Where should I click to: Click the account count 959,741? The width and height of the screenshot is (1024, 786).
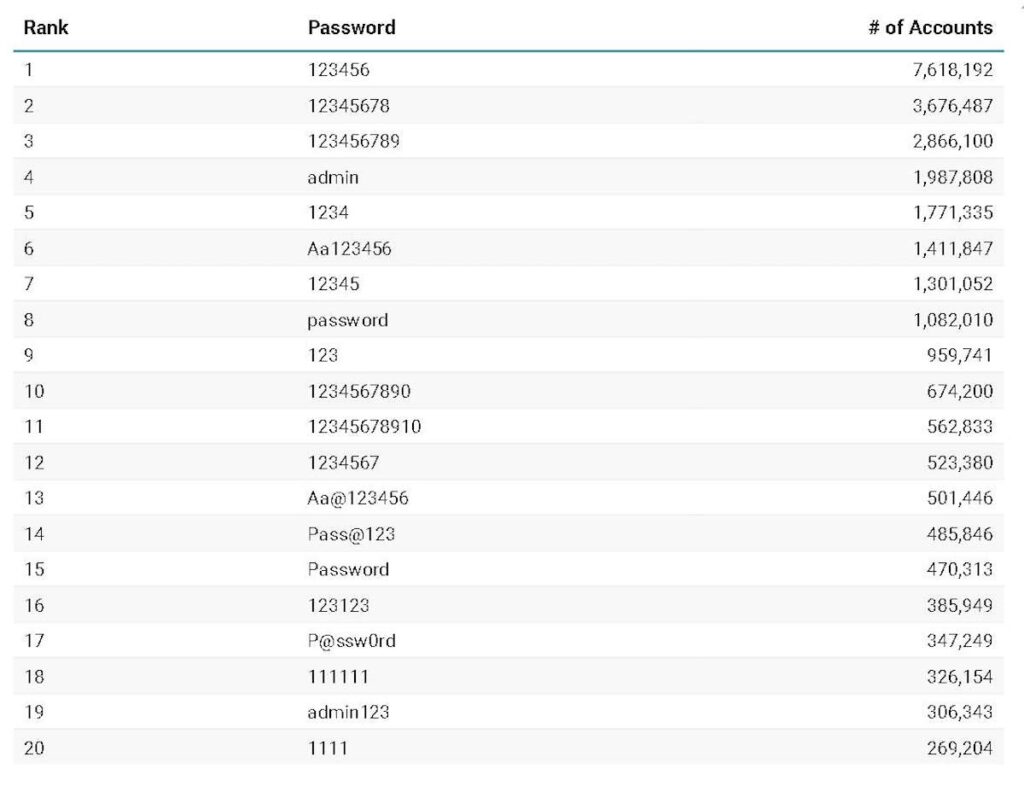point(959,355)
